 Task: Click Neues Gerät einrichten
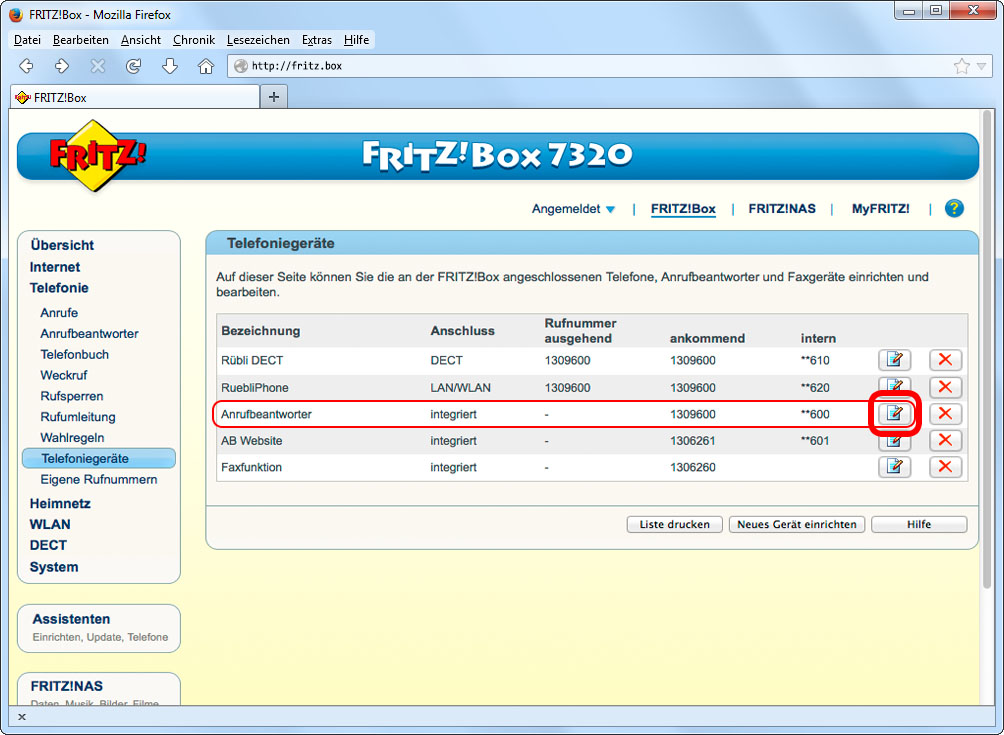797,524
